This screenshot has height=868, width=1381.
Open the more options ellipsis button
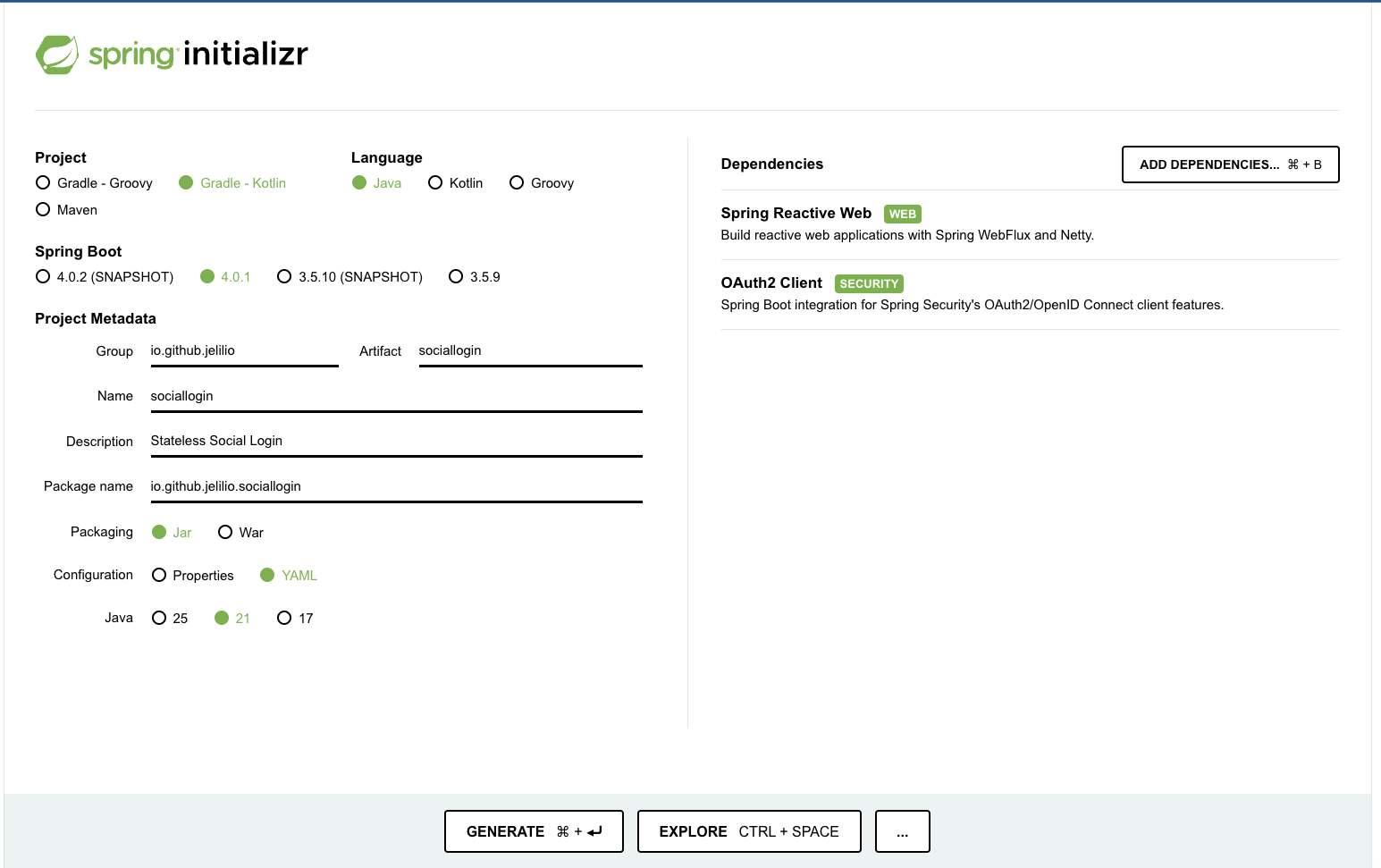coord(903,831)
